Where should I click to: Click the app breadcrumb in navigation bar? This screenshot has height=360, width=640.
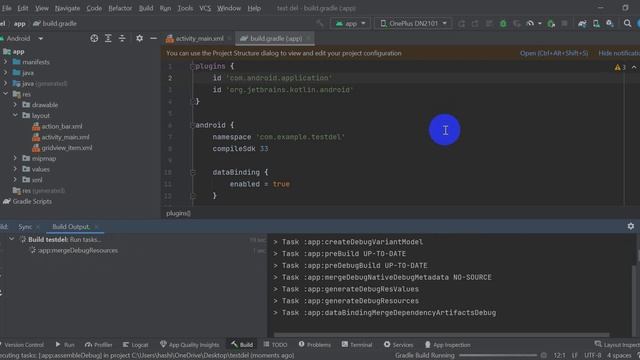20,24
